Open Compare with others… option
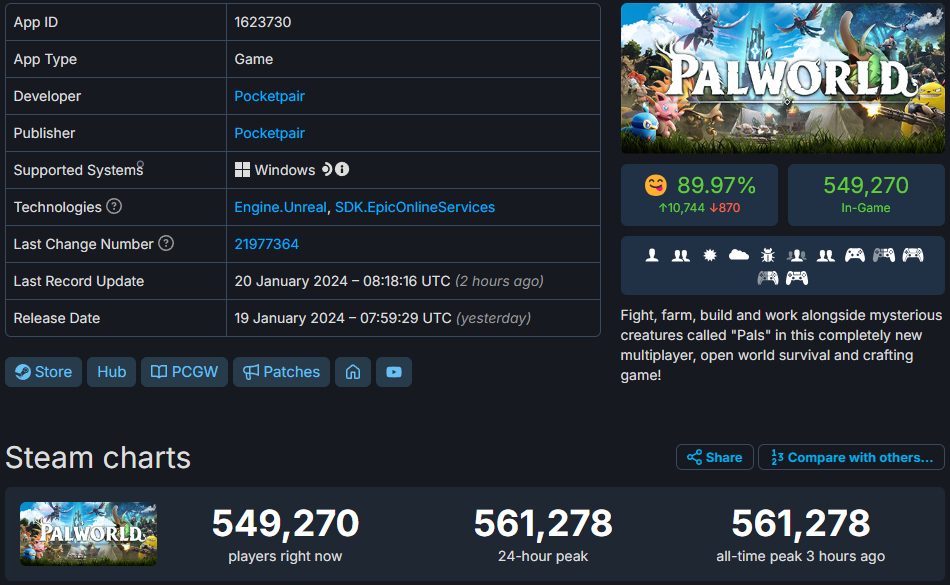 [851, 457]
